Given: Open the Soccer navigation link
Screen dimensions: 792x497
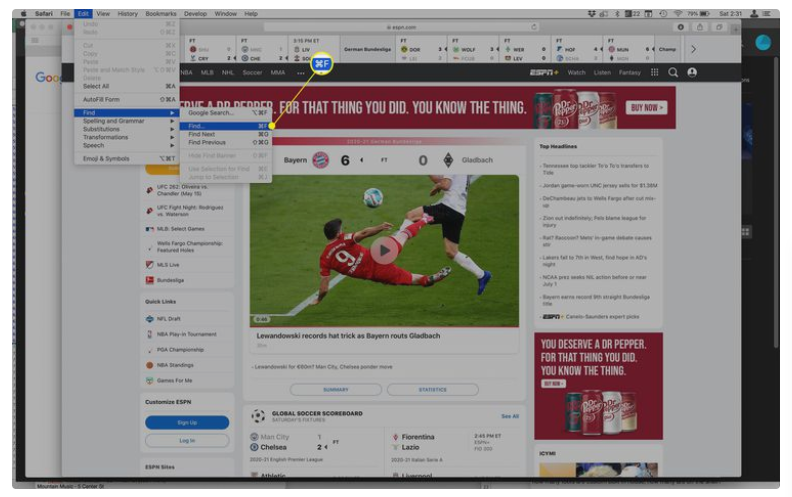Looking at the screenshot, I should click(x=252, y=73).
